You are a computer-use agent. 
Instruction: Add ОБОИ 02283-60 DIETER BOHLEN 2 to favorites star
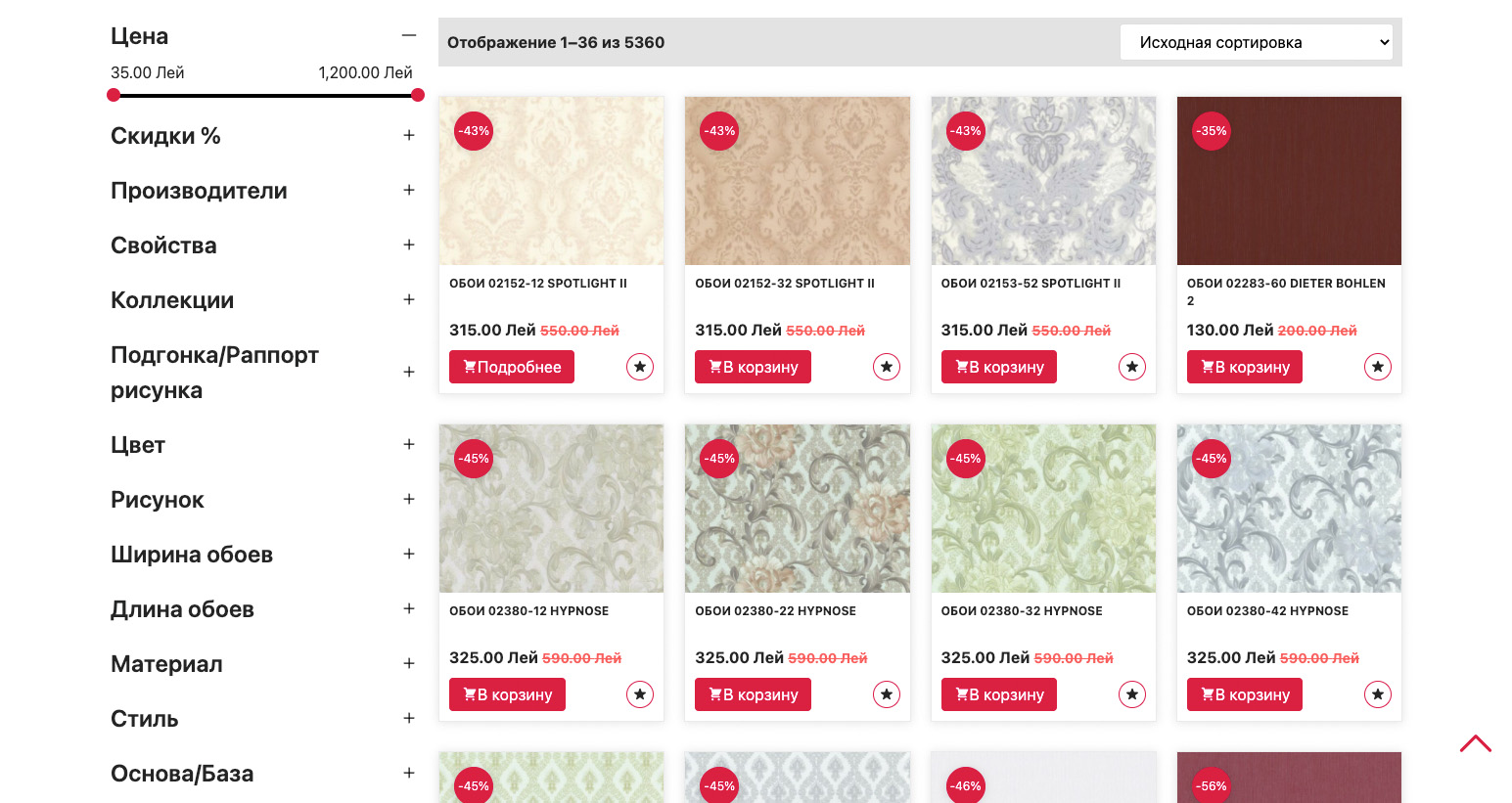click(x=1378, y=367)
